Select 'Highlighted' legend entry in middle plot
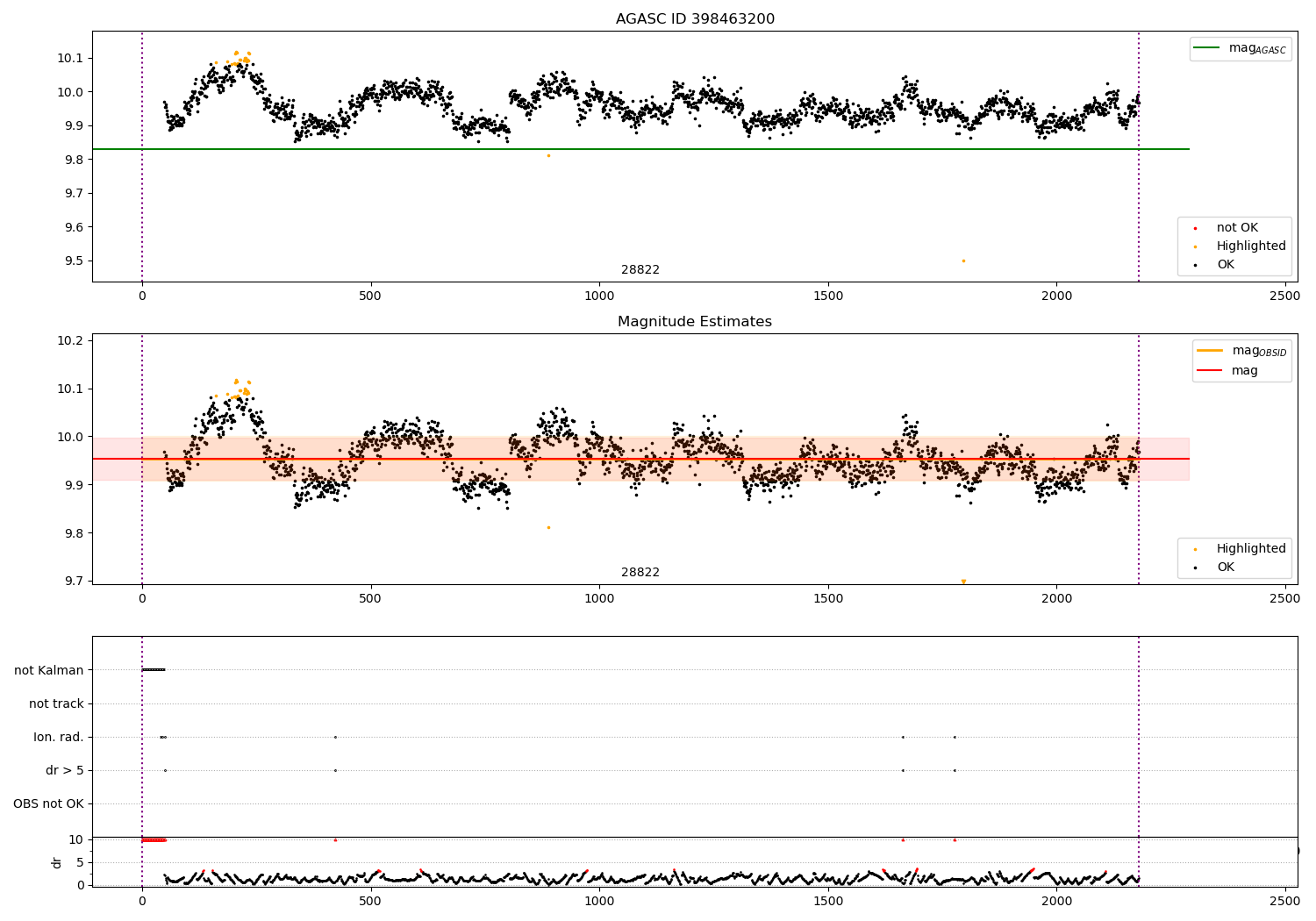This screenshot has height=921, width=1316. tap(1251, 549)
